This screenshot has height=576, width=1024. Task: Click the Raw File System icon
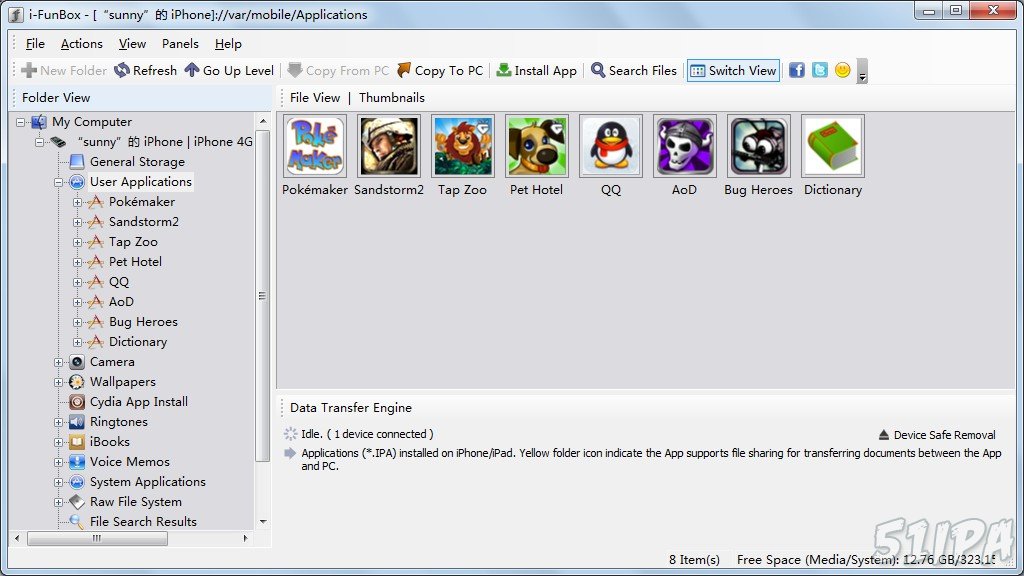click(76, 502)
